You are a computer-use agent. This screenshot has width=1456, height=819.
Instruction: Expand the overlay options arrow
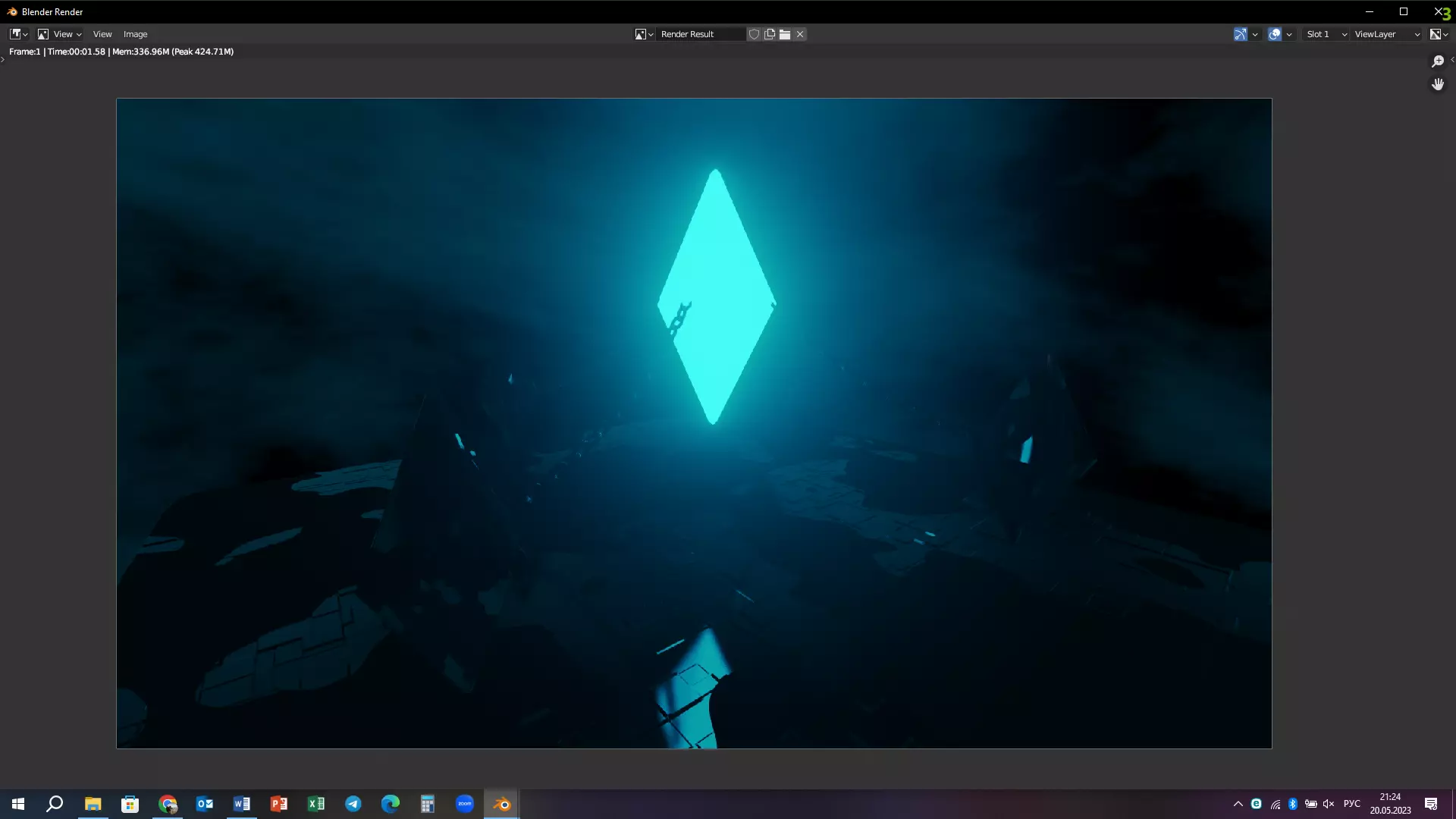(x=1289, y=34)
